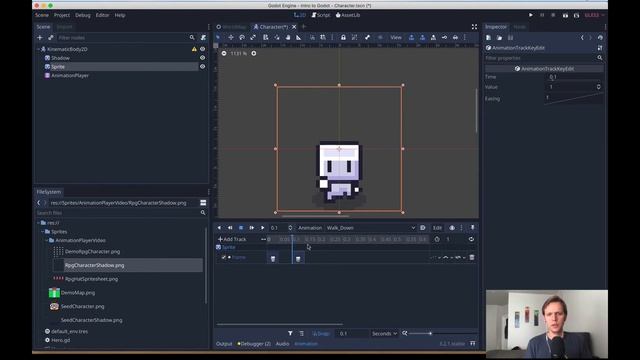Viewport: 640px width, 360px height.
Task: Select the keyframe at 0.1 on frame track
Action: [298, 259]
